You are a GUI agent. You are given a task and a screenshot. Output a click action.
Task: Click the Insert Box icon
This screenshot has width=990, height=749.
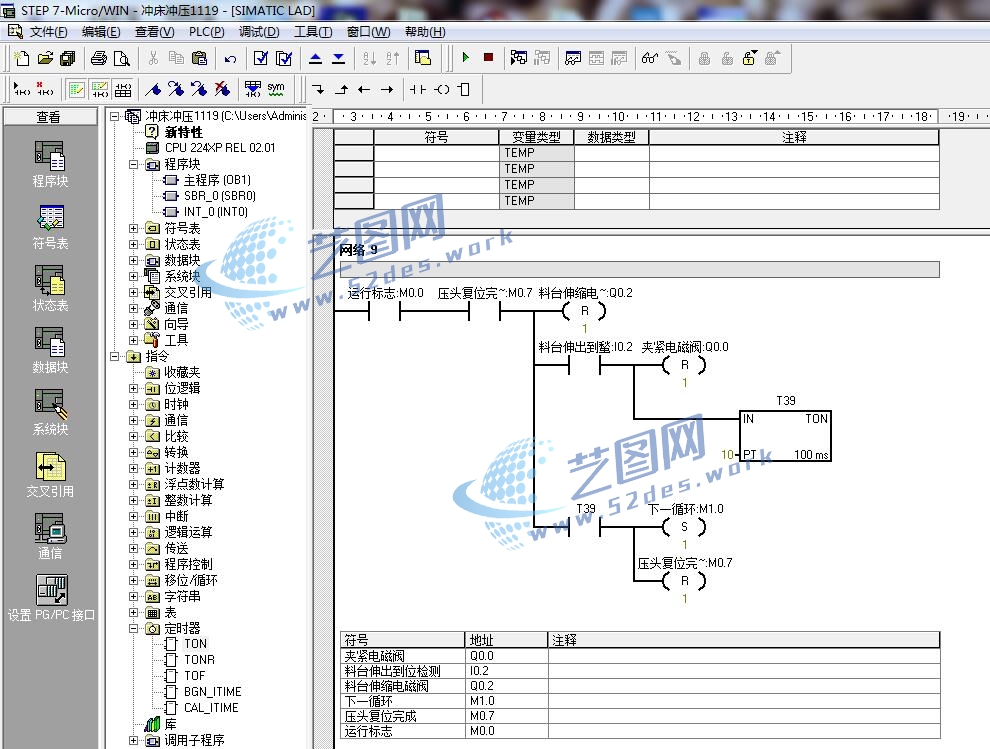(464, 90)
